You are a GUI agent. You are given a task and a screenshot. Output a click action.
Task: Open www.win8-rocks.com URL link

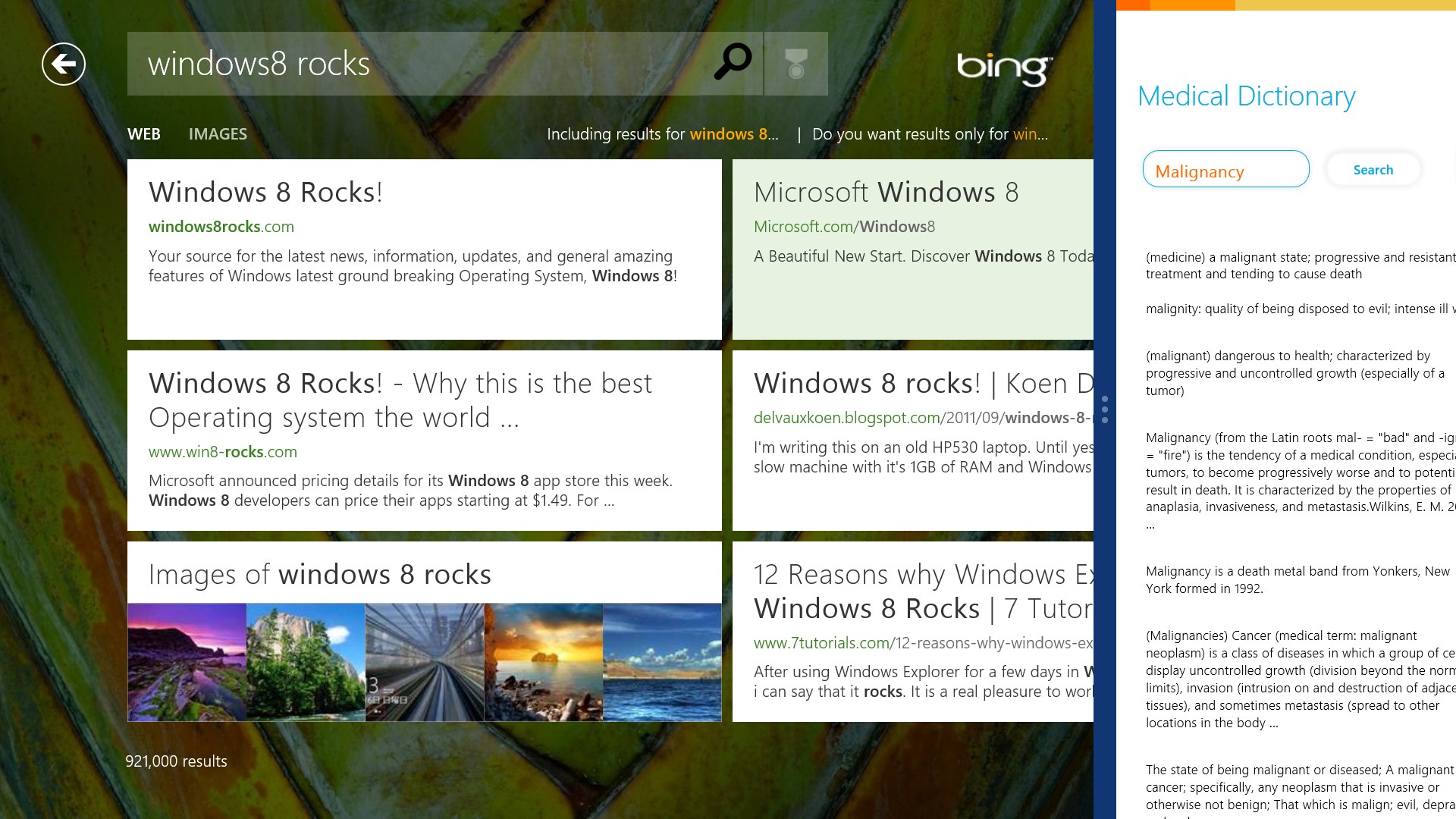(x=223, y=451)
